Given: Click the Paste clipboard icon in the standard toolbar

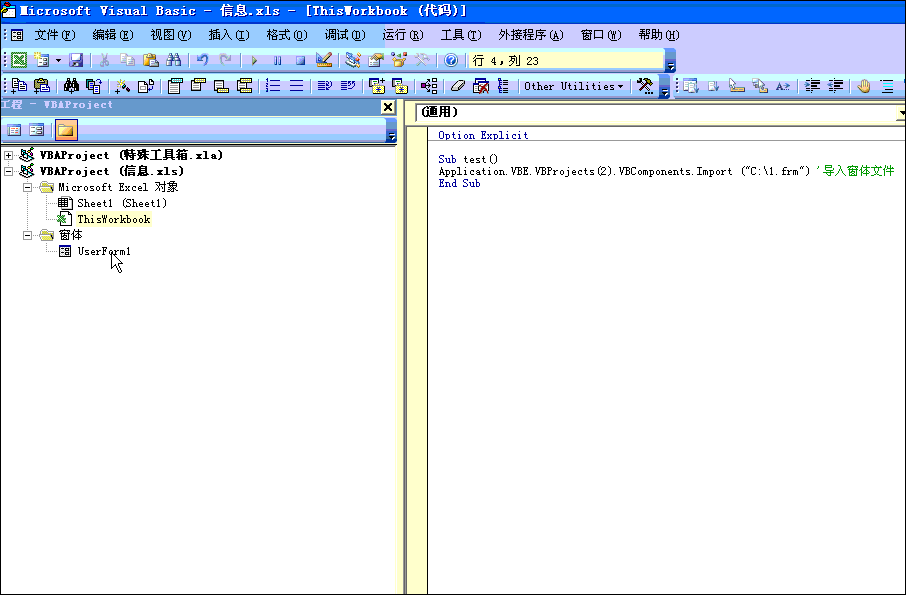Looking at the screenshot, I should (x=150, y=60).
